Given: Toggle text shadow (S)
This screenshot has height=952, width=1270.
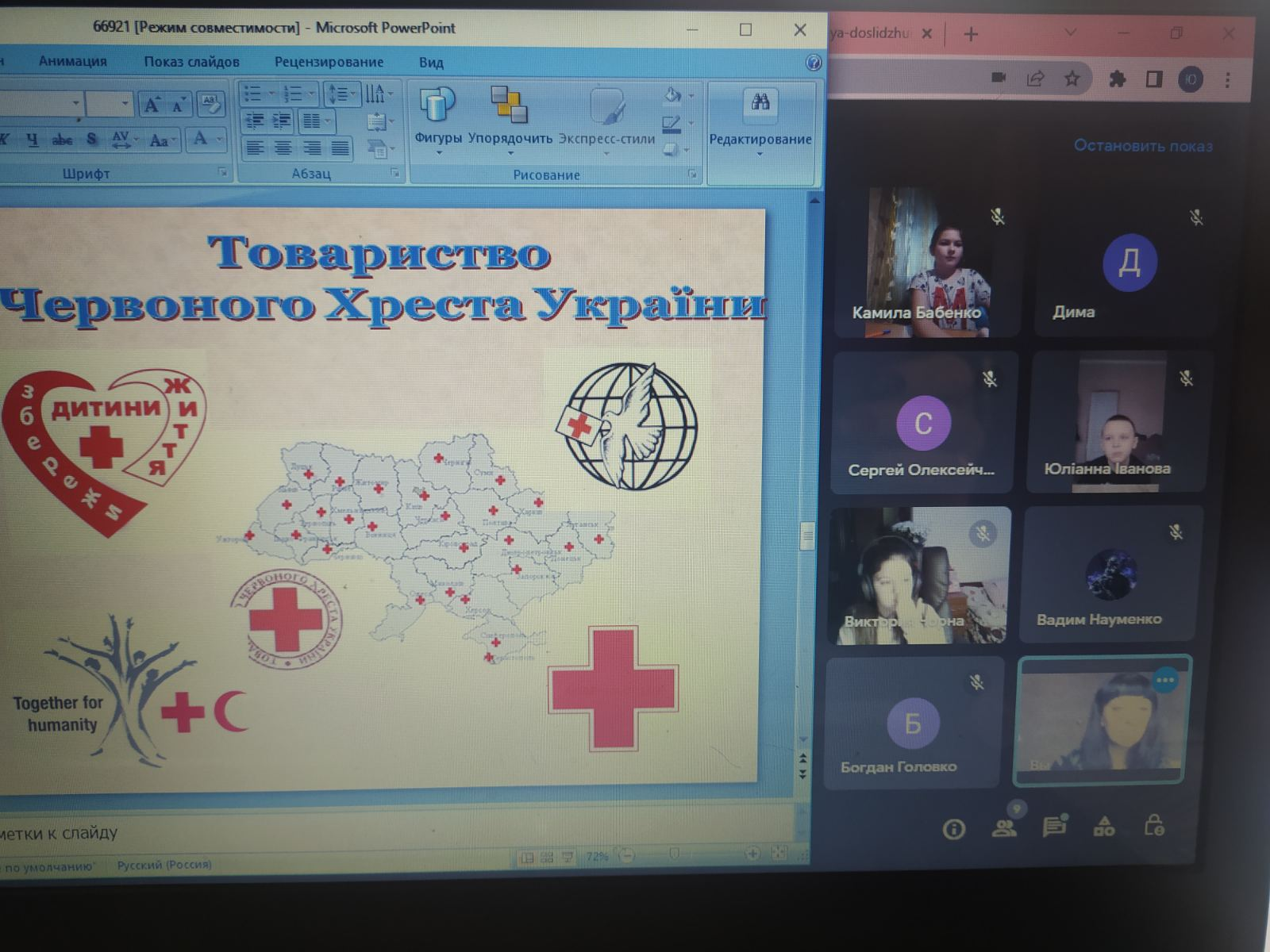Looking at the screenshot, I should click(x=92, y=140).
